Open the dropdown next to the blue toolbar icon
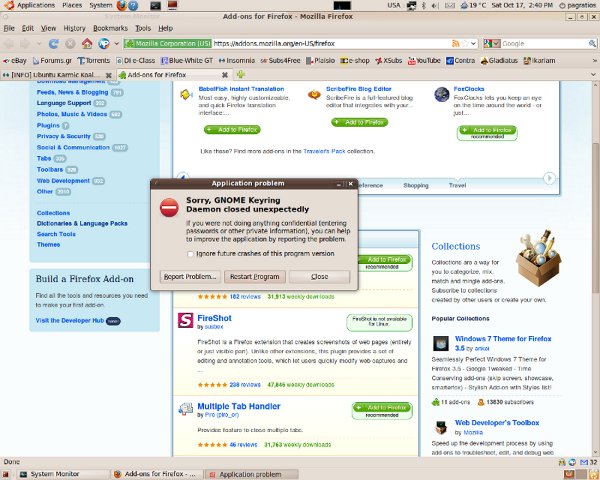 tap(117, 44)
